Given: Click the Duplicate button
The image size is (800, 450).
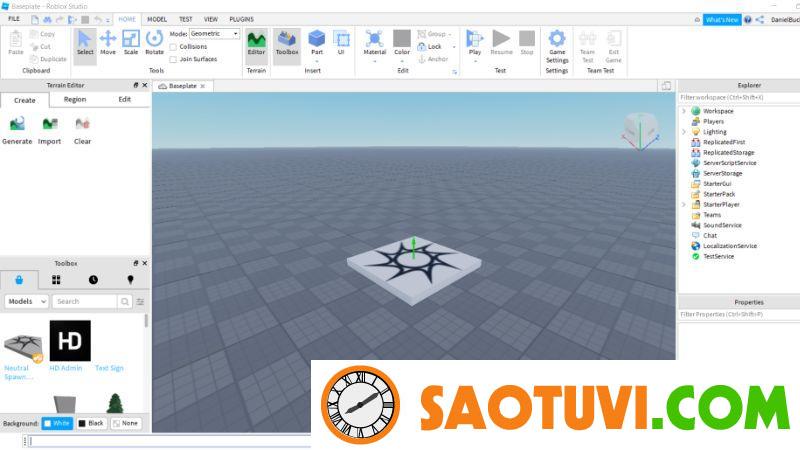Looking at the screenshot, I should (48, 59).
